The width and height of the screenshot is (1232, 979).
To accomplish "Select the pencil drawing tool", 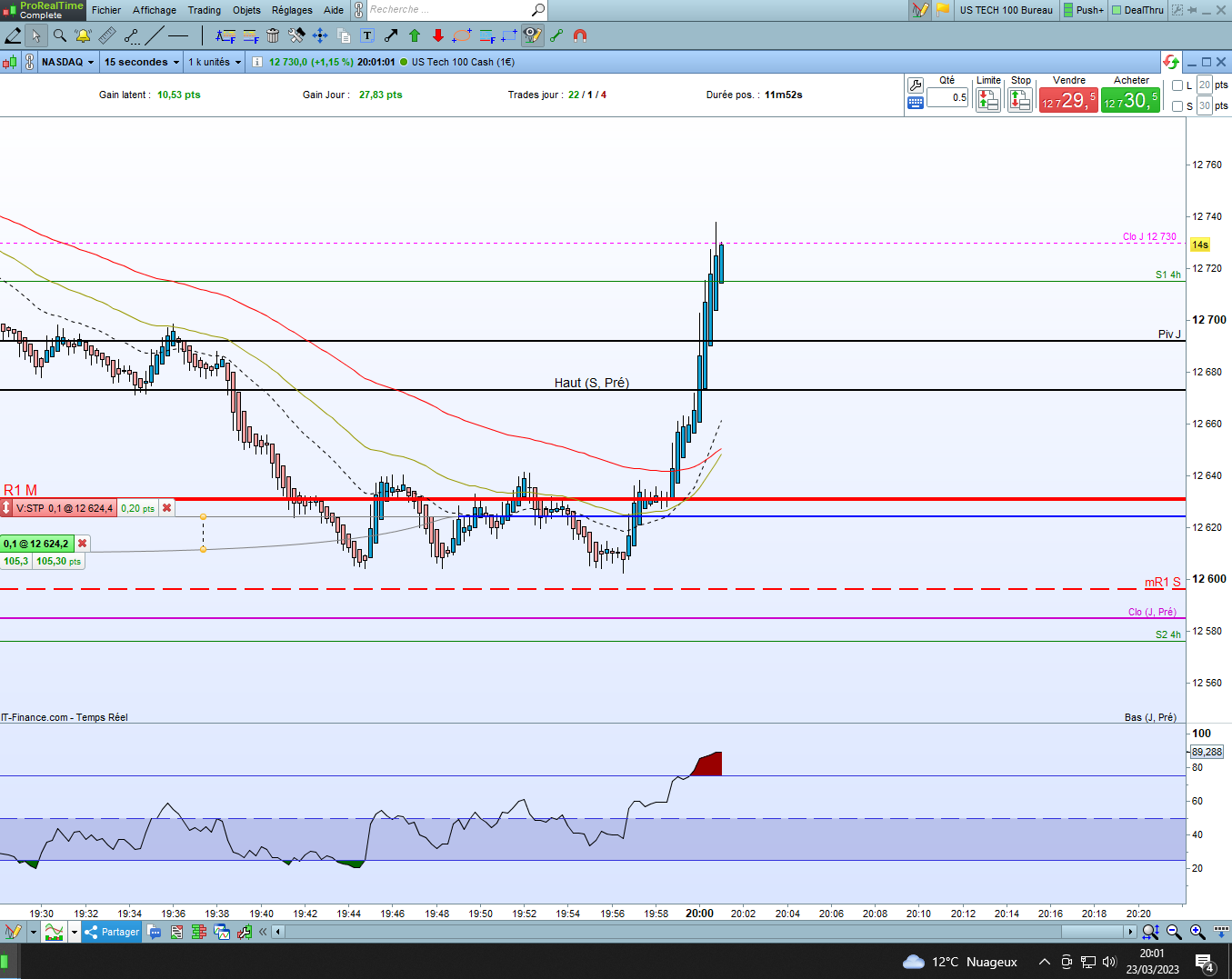I will point(14,35).
